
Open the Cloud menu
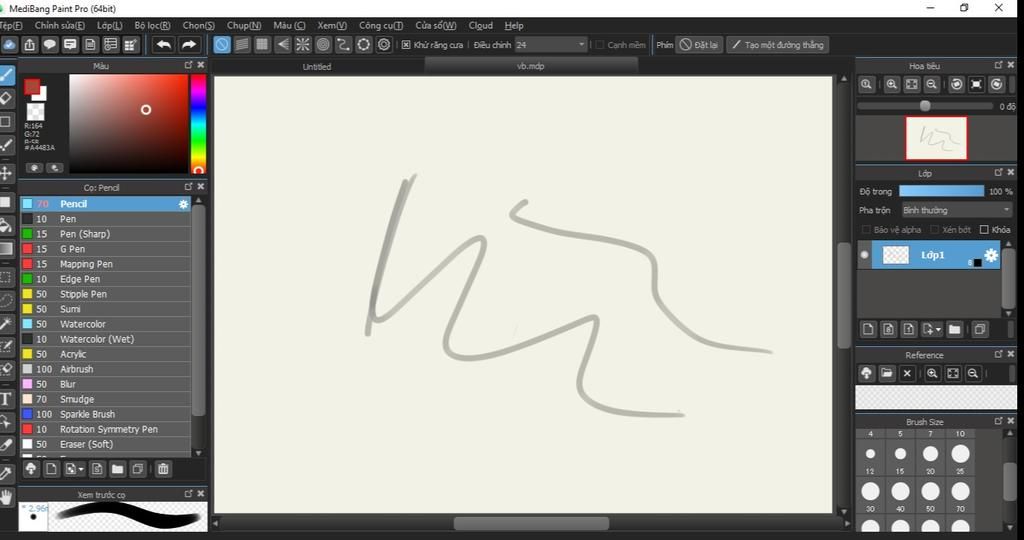click(481, 25)
